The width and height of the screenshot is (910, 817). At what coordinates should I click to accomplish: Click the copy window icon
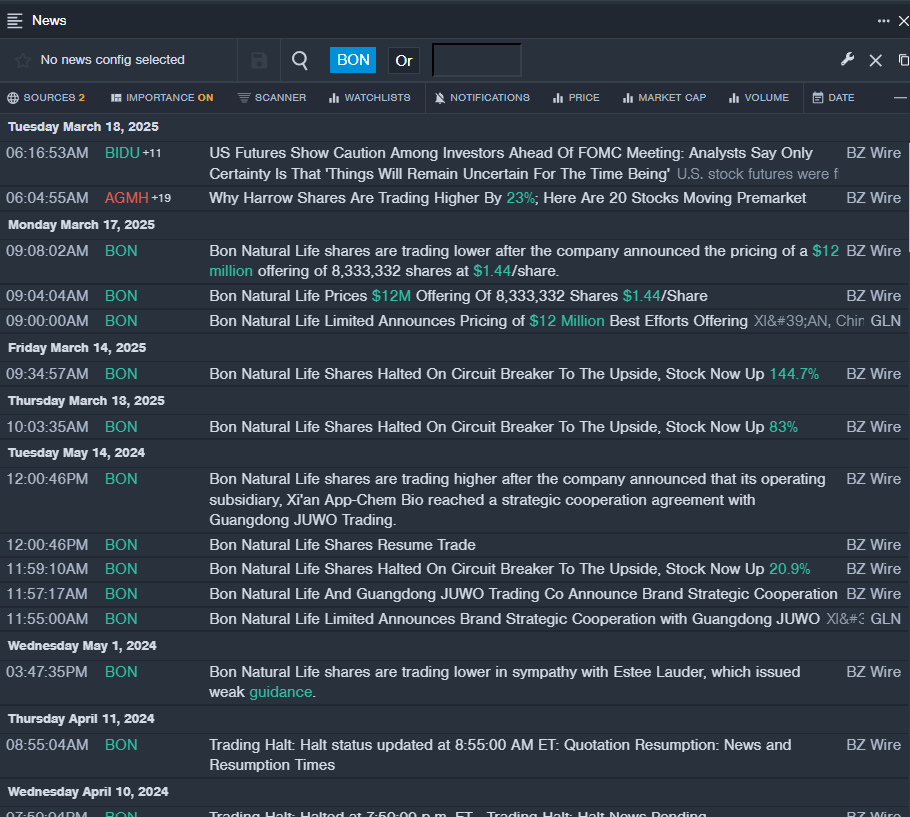[x=903, y=60]
